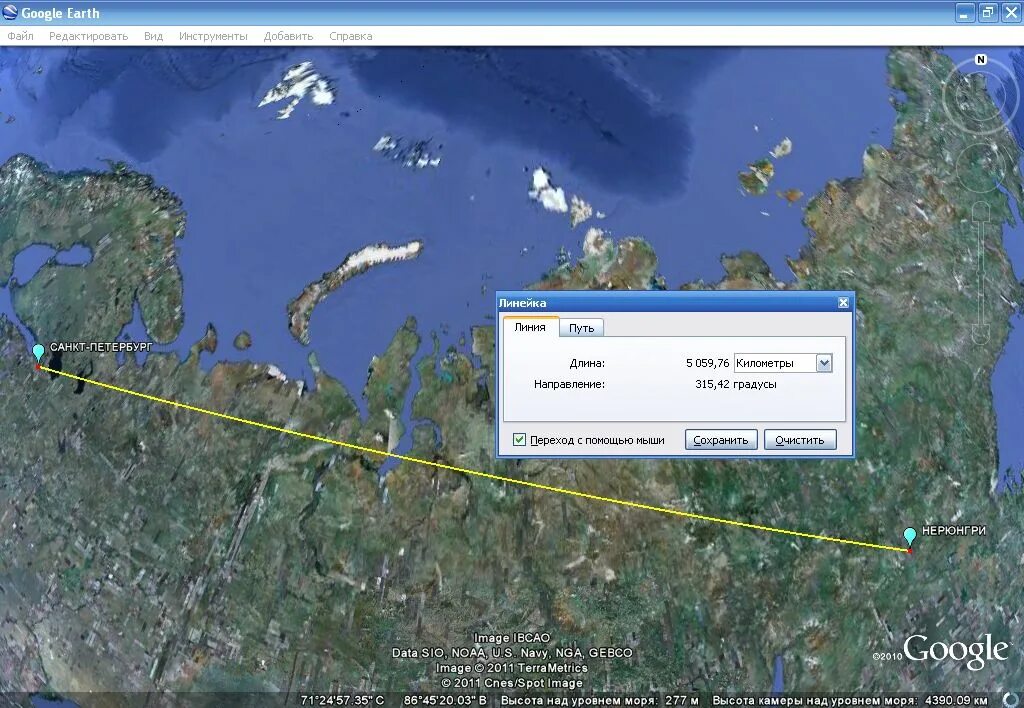The image size is (1024, 708).
Task: Restore down the Google Earth window
Action: 987,12
